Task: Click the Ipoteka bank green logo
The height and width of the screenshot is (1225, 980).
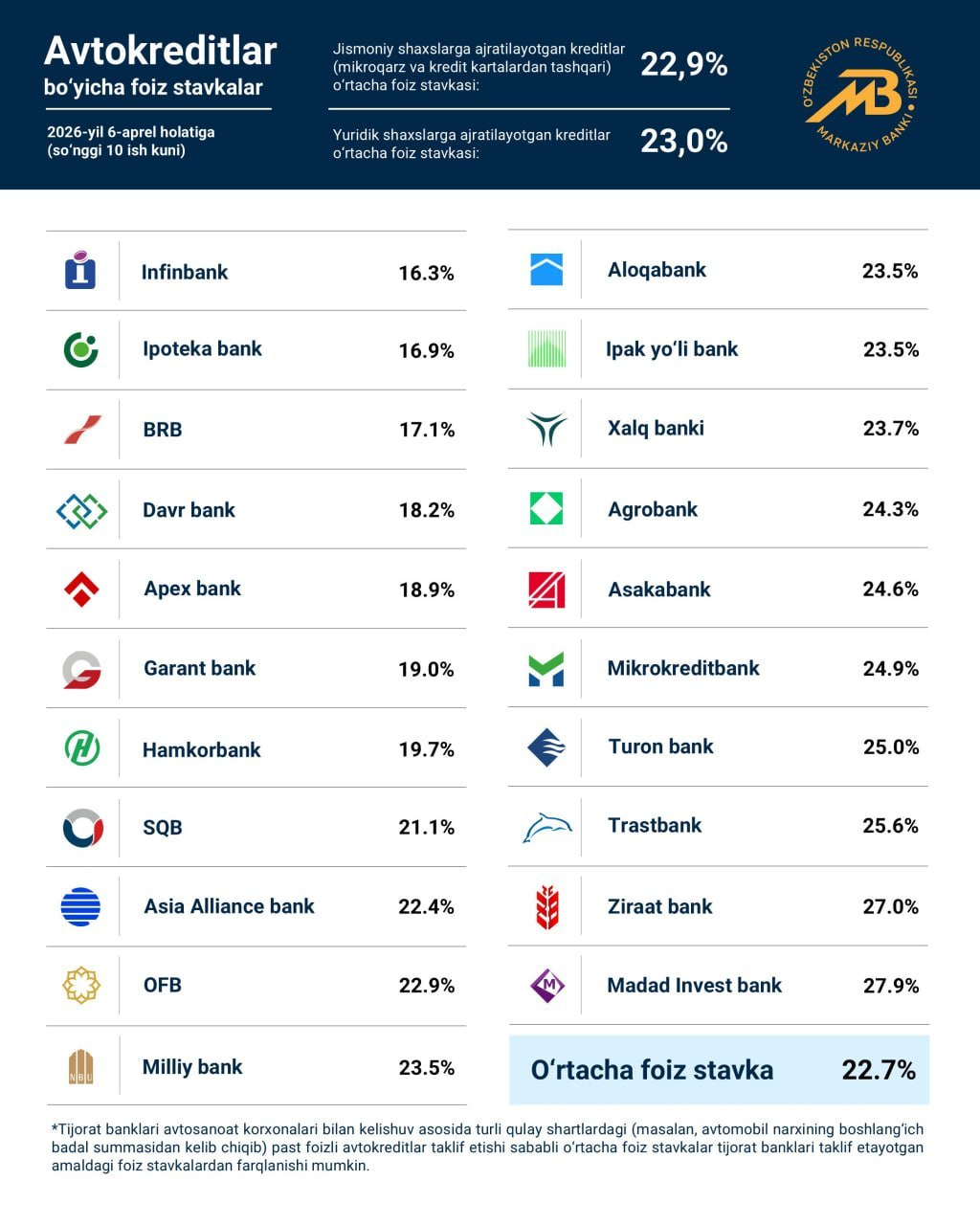Action: 80,349
